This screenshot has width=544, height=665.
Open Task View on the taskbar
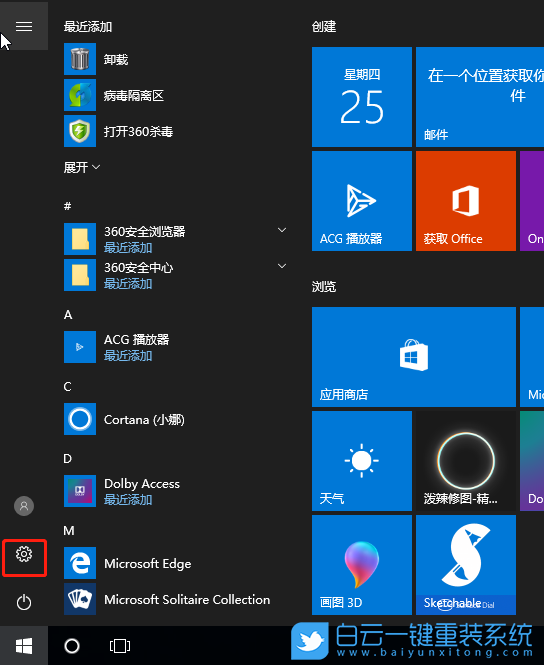[x=120, y=646]
